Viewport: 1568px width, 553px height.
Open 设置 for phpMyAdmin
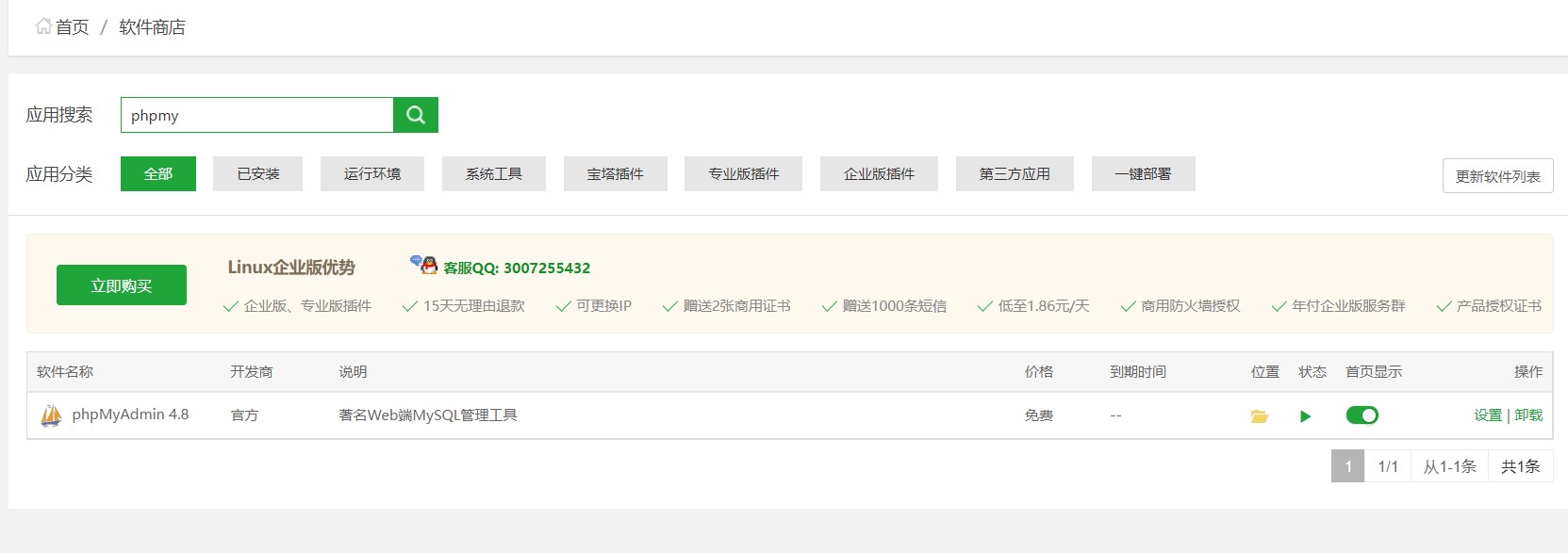tap(1488, 415)
